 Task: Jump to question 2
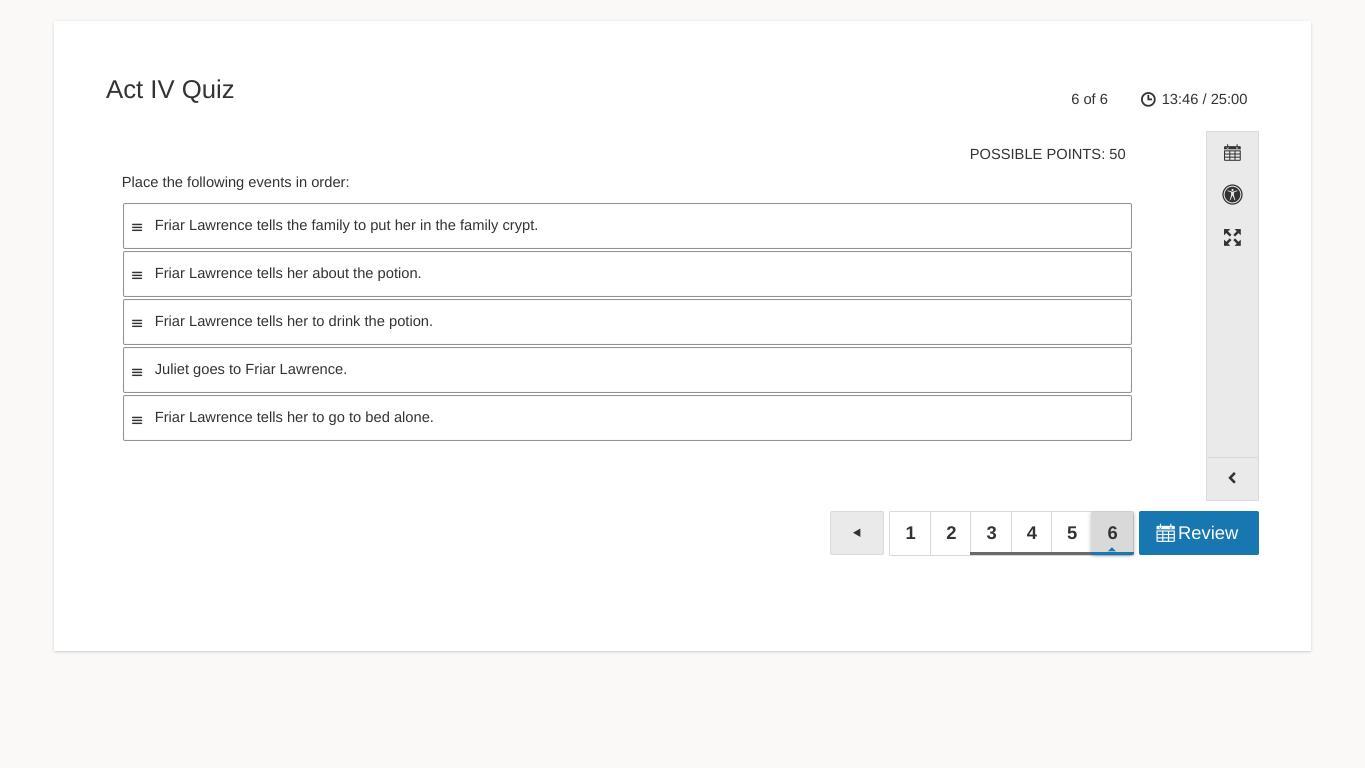point(951,533)
